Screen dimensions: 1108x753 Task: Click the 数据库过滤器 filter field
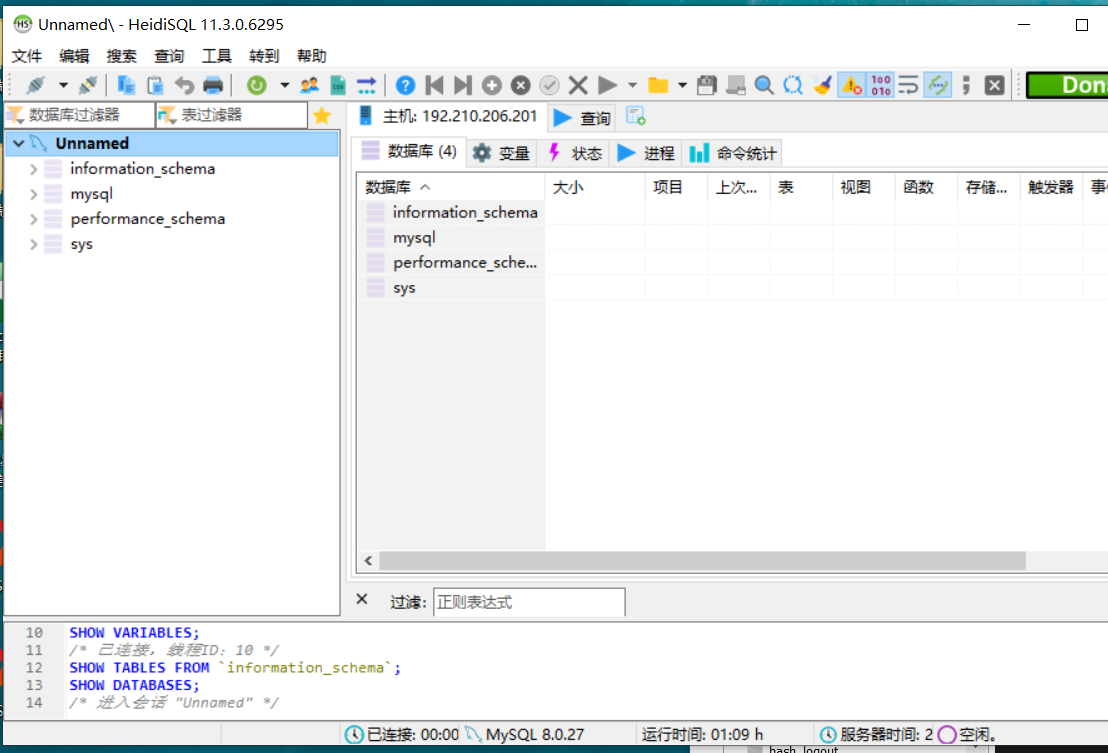79,115
